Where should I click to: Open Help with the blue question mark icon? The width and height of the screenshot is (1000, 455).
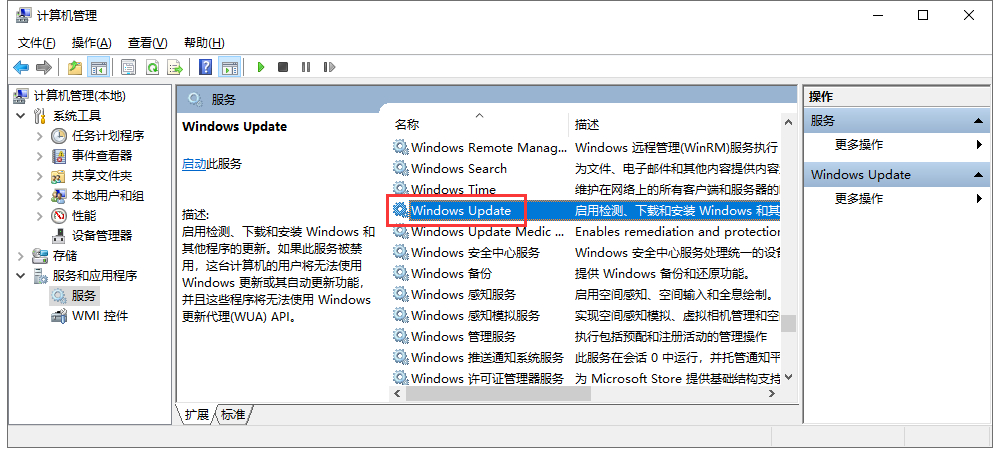coord(205,67)
